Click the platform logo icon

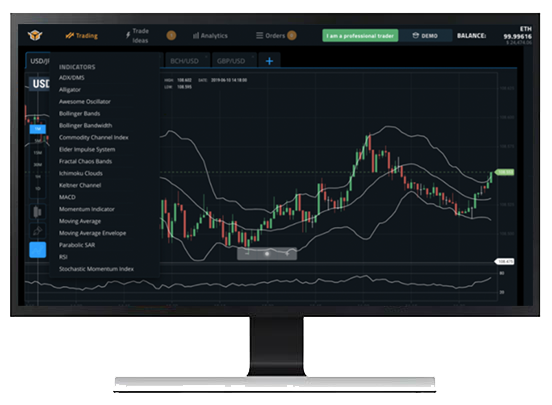(x=35, y=35)
